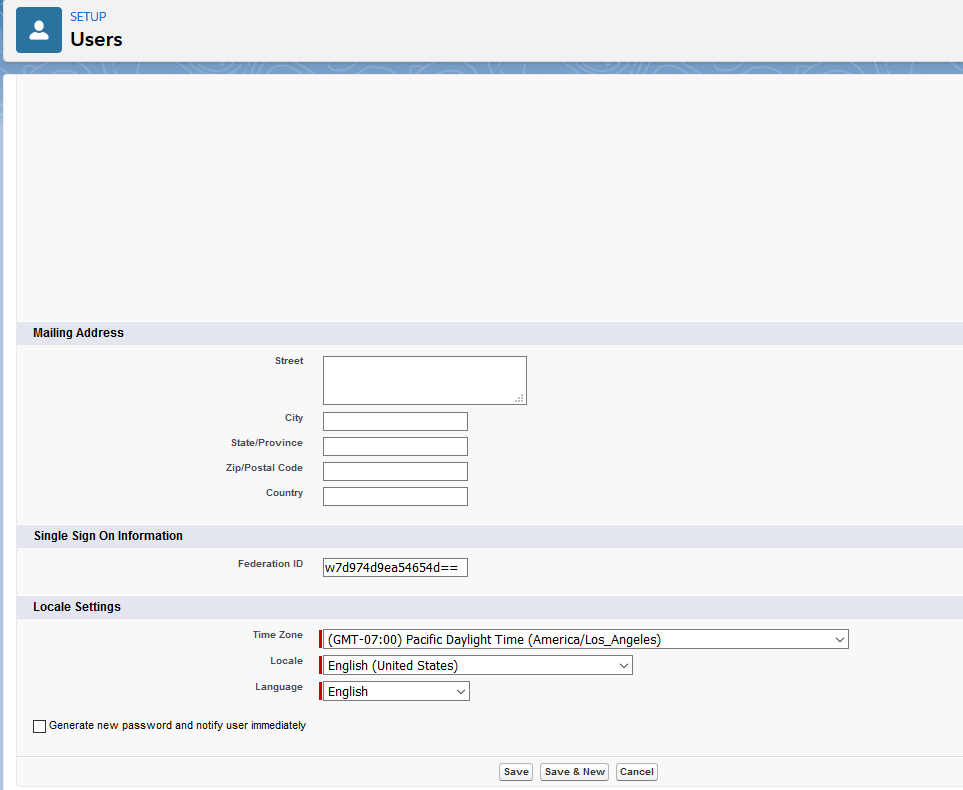Click the Save button
This screenshot has height=790, width=963.
click(x=516, y=772)
